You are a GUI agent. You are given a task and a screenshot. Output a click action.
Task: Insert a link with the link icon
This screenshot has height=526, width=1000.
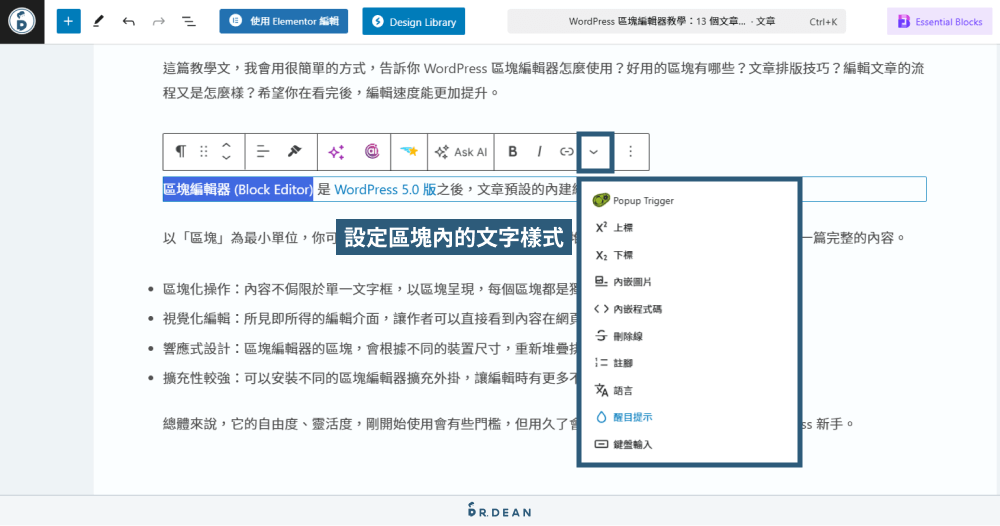566,151
